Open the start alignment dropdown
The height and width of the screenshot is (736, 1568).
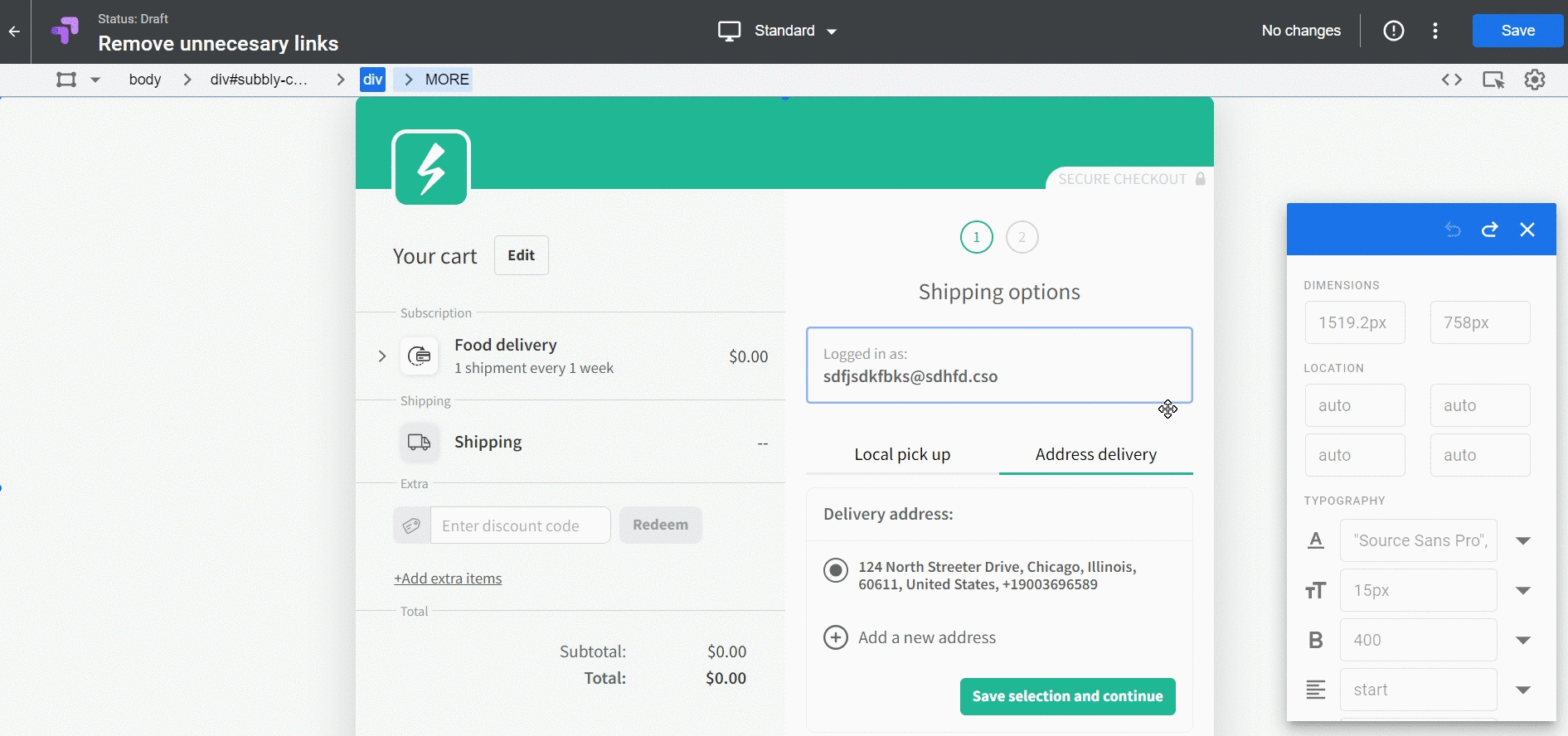1523,690
